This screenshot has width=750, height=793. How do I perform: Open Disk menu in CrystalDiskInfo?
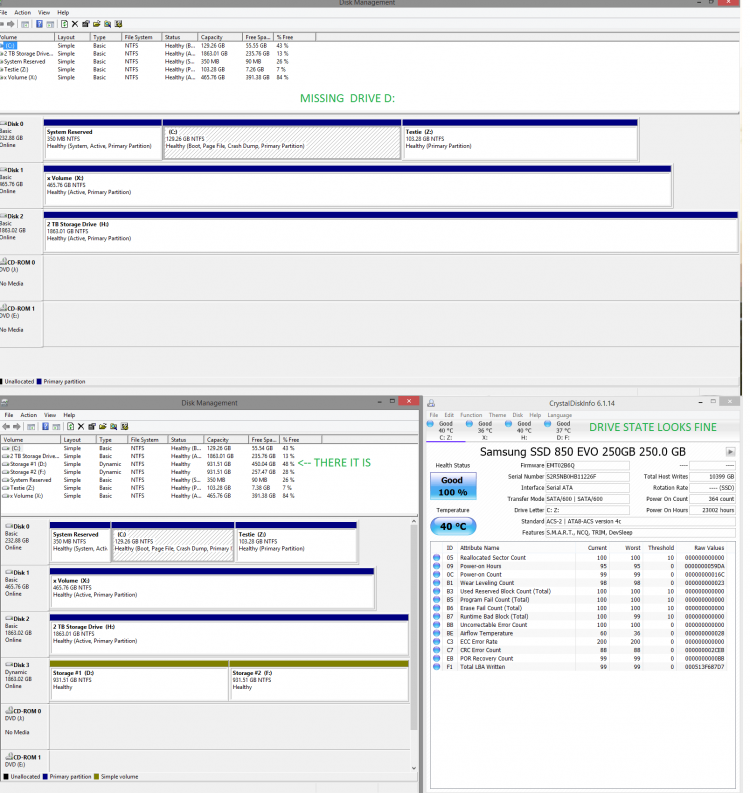pos(517,415)
